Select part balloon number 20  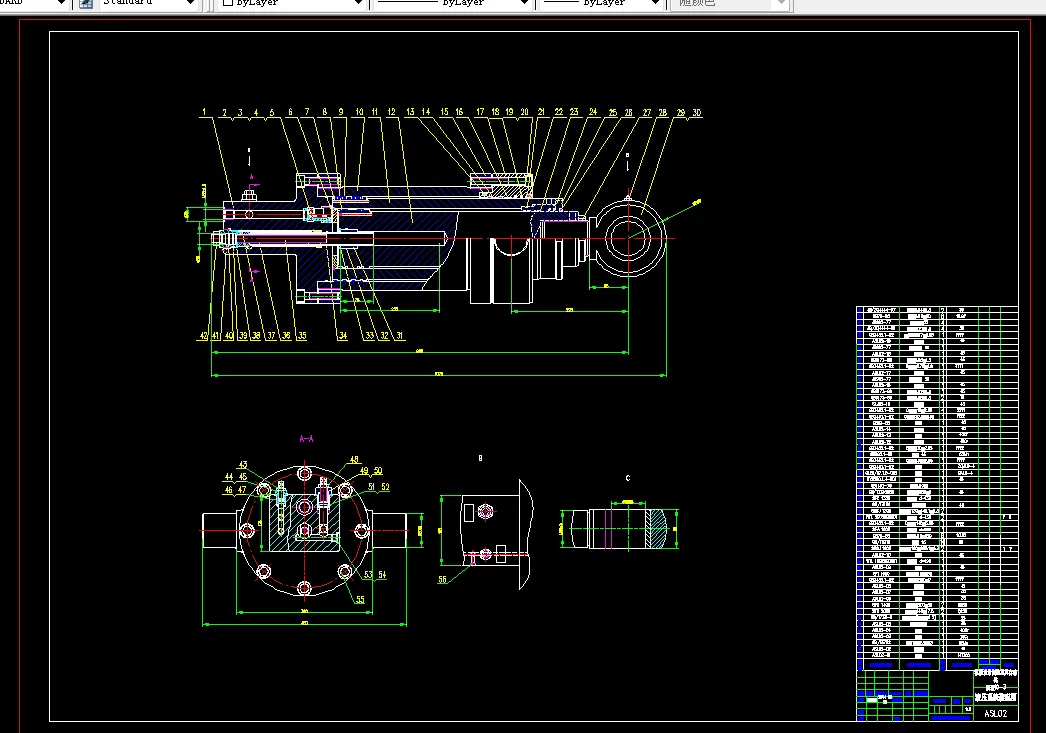click(524, 112)
